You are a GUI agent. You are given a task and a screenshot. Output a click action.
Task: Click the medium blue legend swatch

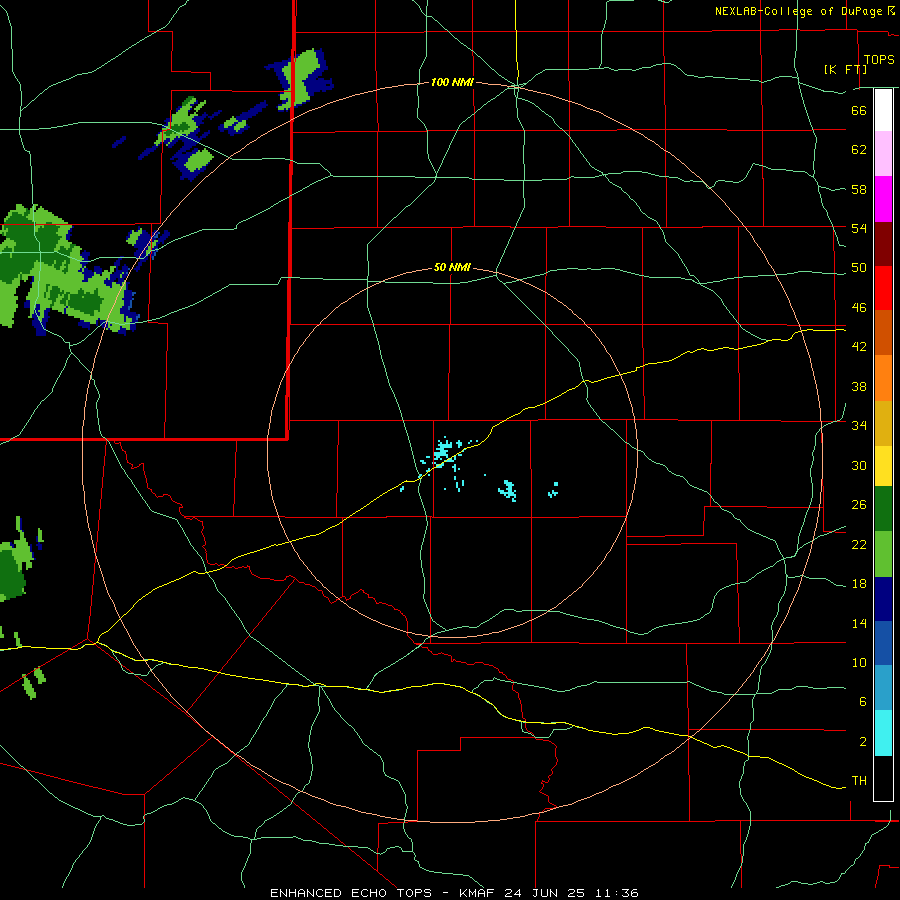point(883,643)
